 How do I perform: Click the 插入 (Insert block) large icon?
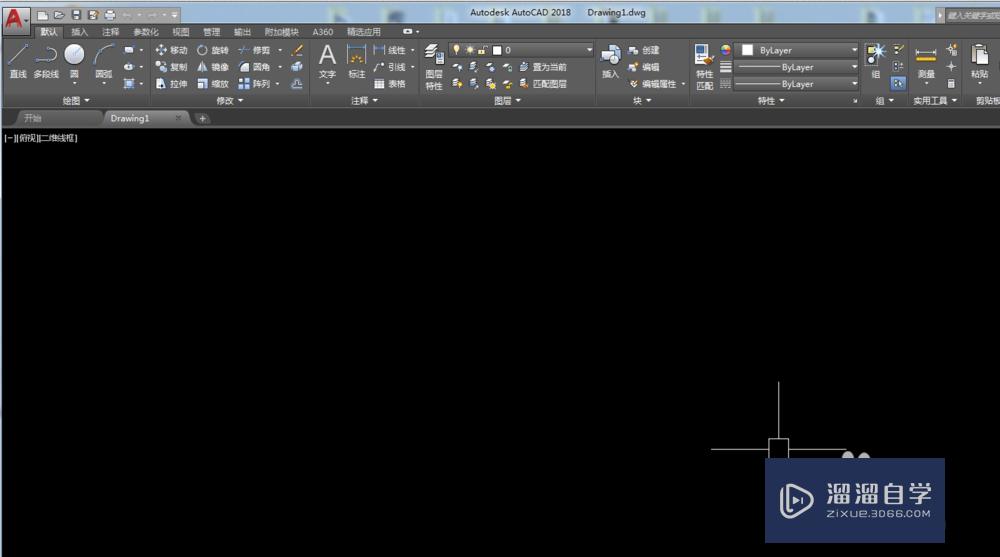click(610, 62)
